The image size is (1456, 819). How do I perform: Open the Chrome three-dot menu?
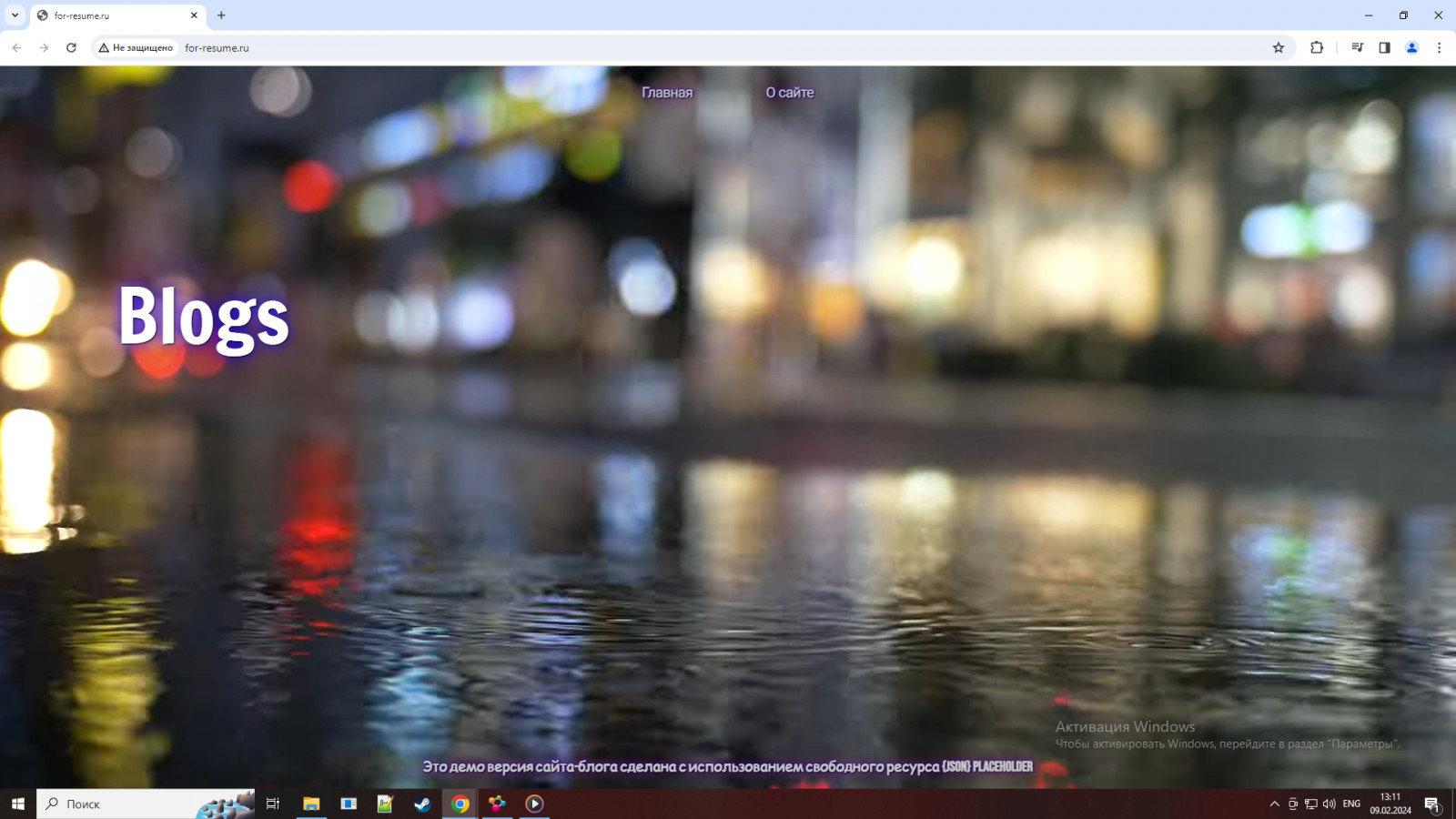point(1439,47)
